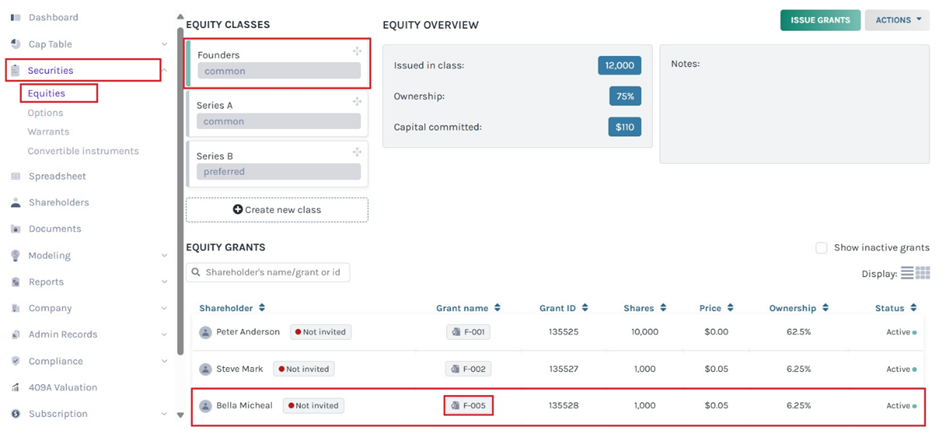Sort by Ownership column arrows
Image resolution: width=939 pixels, height=434 pixels.
825,308
